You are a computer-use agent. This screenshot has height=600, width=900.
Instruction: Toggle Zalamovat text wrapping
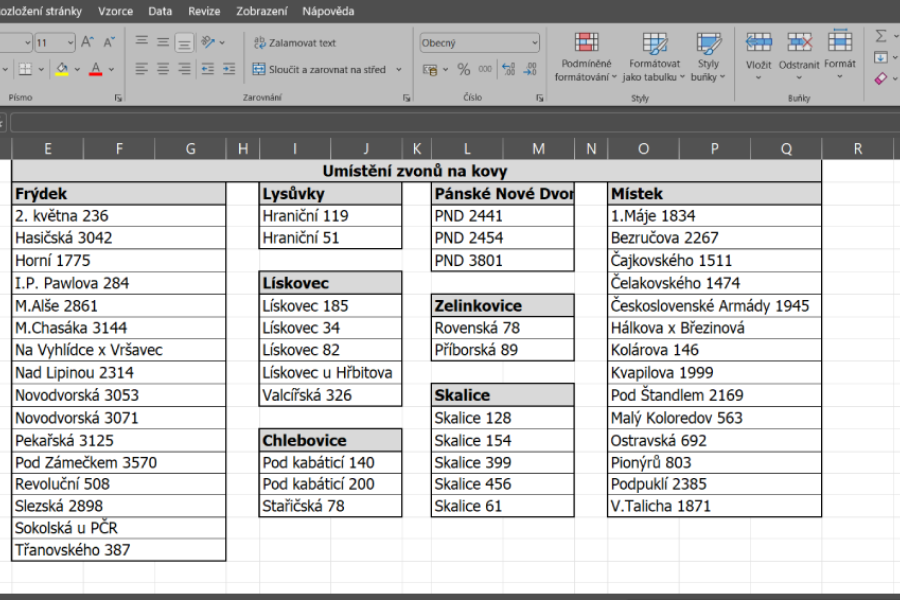tap(295, 43)
